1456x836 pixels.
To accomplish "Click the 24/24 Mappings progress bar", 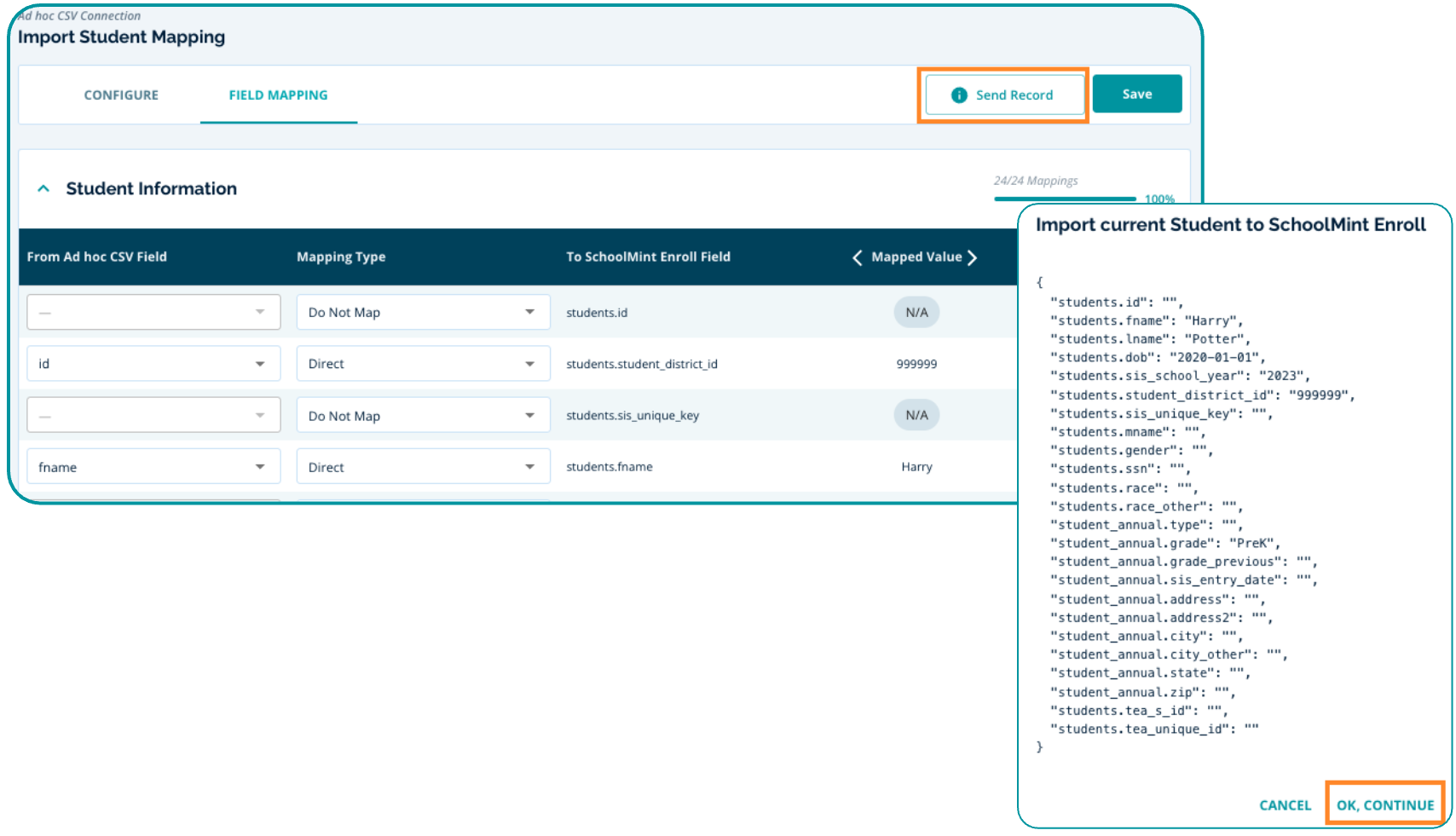I will point(1065,199).
